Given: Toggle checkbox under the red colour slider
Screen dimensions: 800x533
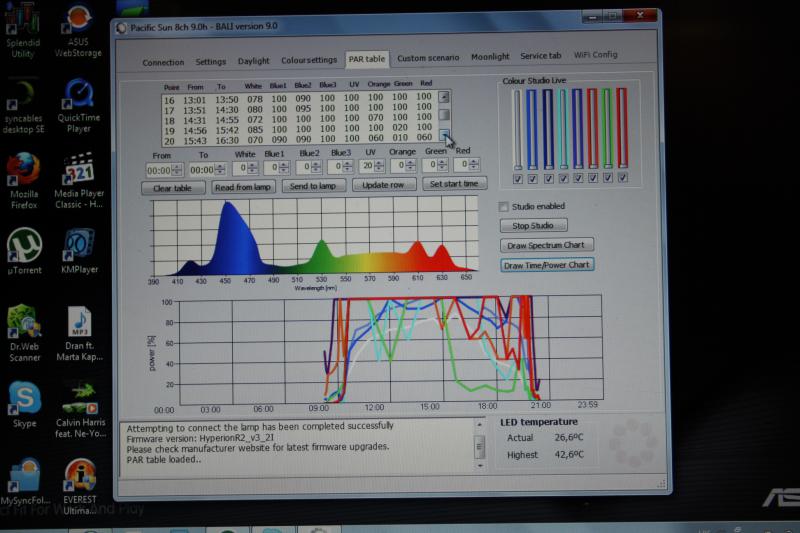Looking at the screenshot, I should pos(622,179).
